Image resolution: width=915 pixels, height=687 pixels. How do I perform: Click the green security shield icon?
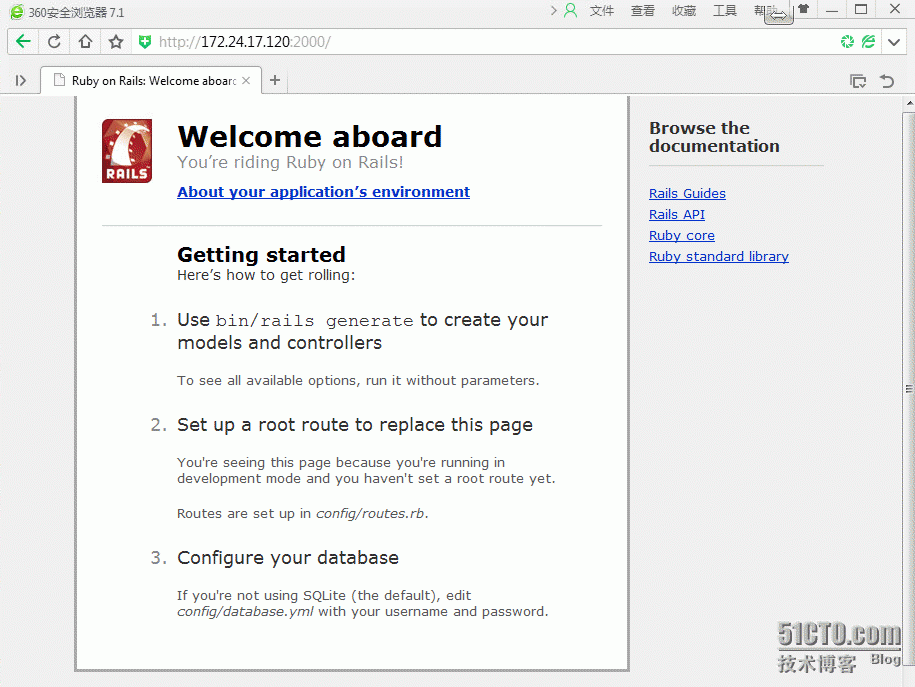(145, 41)
